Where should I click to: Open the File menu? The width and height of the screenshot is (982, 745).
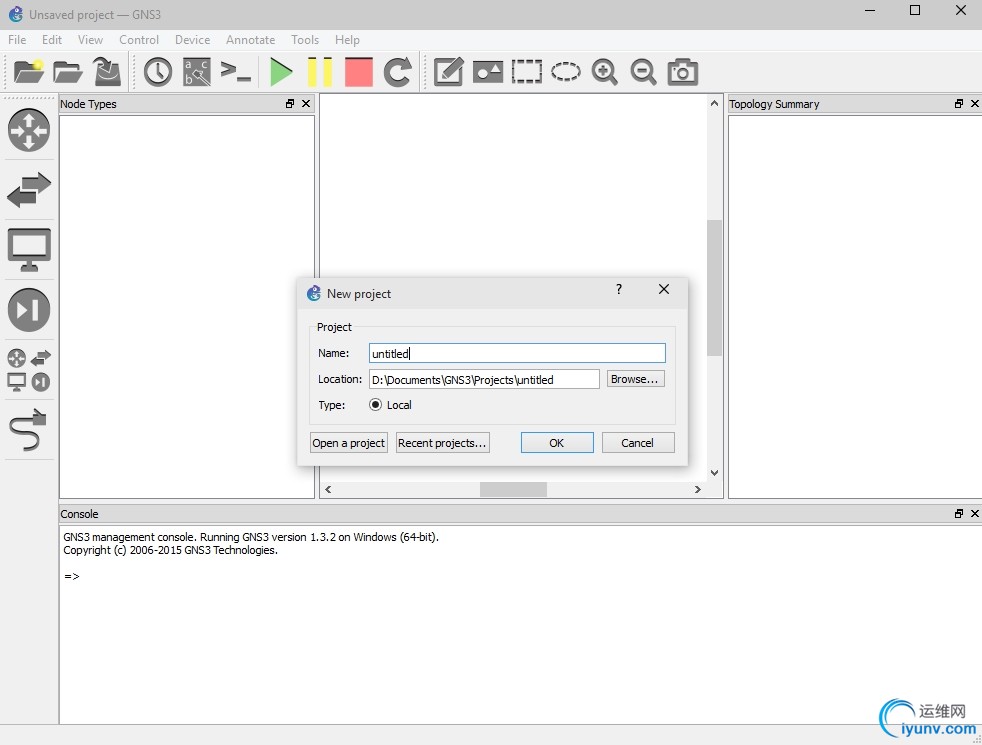[x=17, y=39]
